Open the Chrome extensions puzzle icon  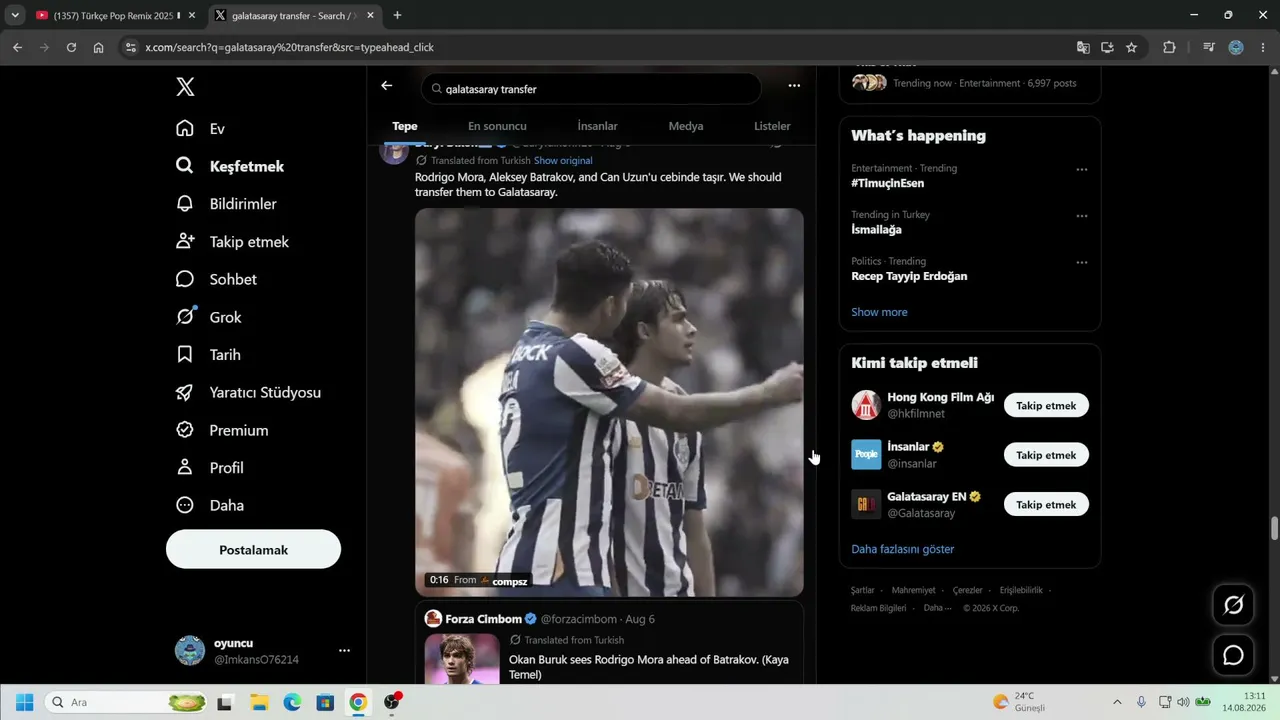point(1169,47)
